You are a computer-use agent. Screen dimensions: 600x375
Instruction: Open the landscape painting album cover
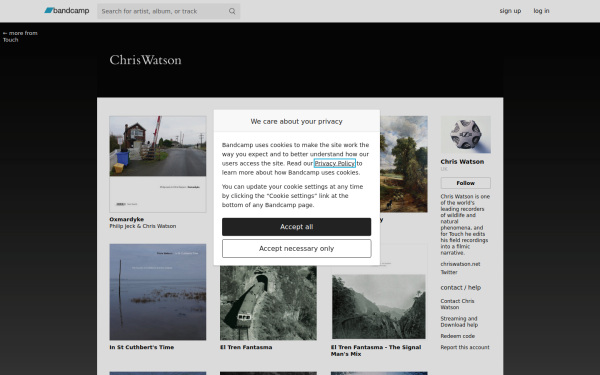tap(404, 164)
